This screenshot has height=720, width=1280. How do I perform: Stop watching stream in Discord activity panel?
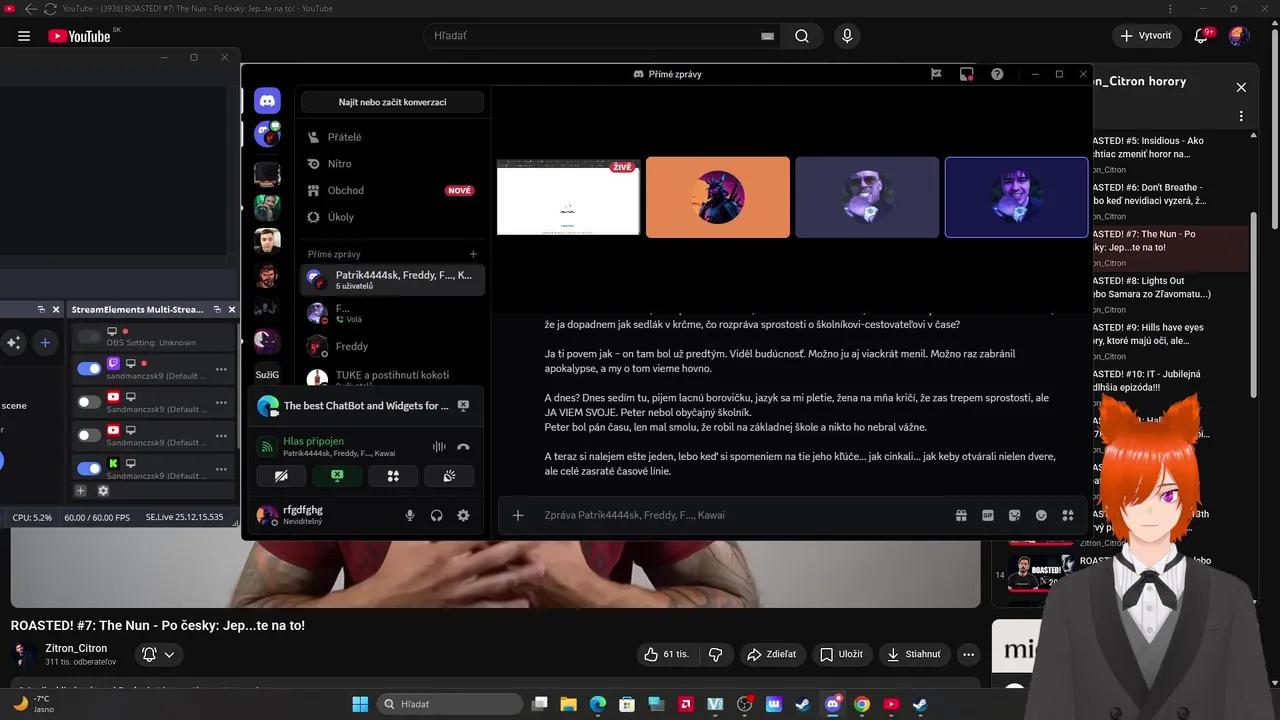(x=463, y=406)
